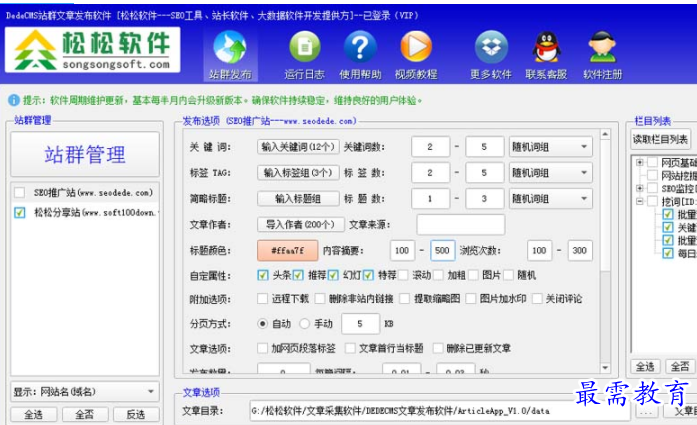The height and width of the screenshot is (425, 697).
Task: Open the 显示: 网站名(域名) dropdown
Action: [x=84, y=392]
